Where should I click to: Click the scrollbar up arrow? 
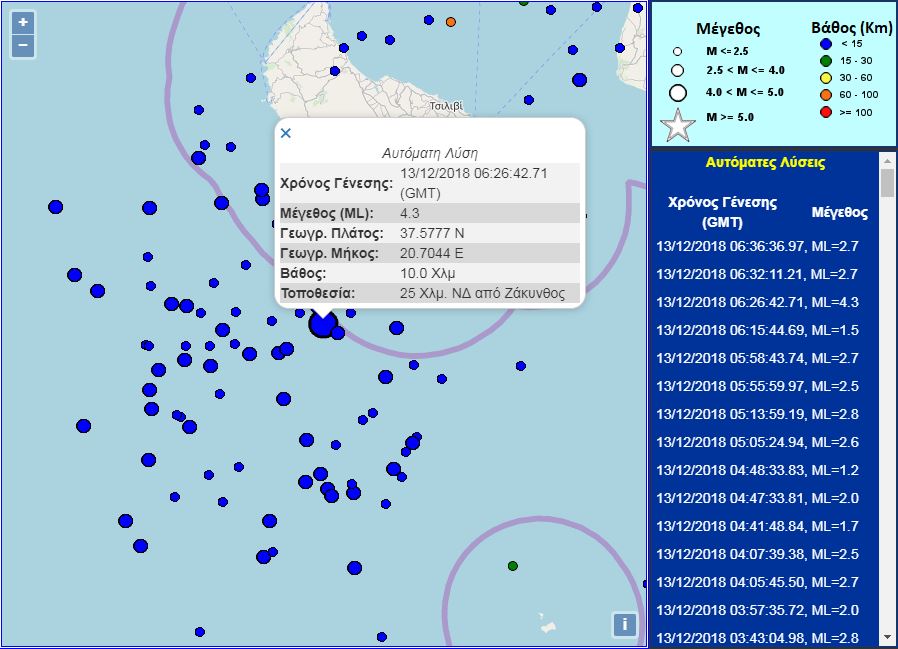pyautogui.click(x=887, y=161)
